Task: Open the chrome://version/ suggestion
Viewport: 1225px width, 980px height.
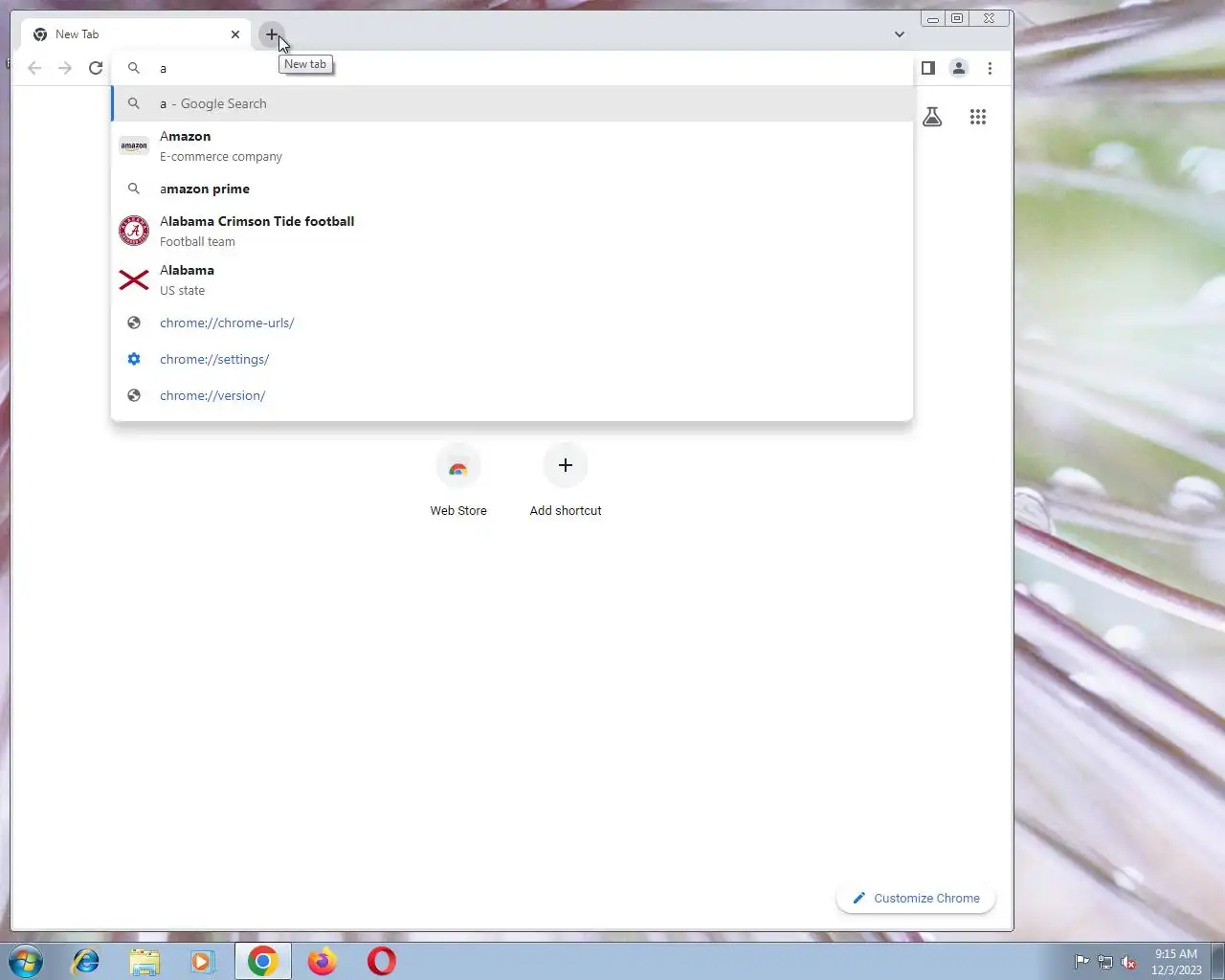Action: (512, 395)
